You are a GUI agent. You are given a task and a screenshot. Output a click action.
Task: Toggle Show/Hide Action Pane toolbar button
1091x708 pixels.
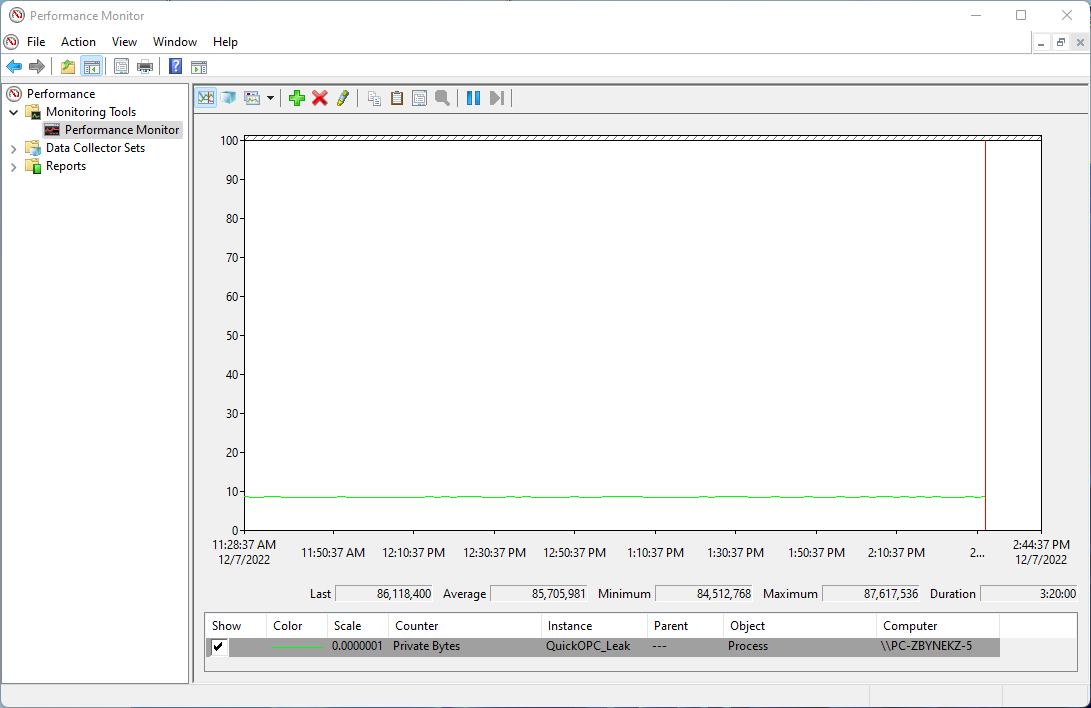(x=199, y=67)
